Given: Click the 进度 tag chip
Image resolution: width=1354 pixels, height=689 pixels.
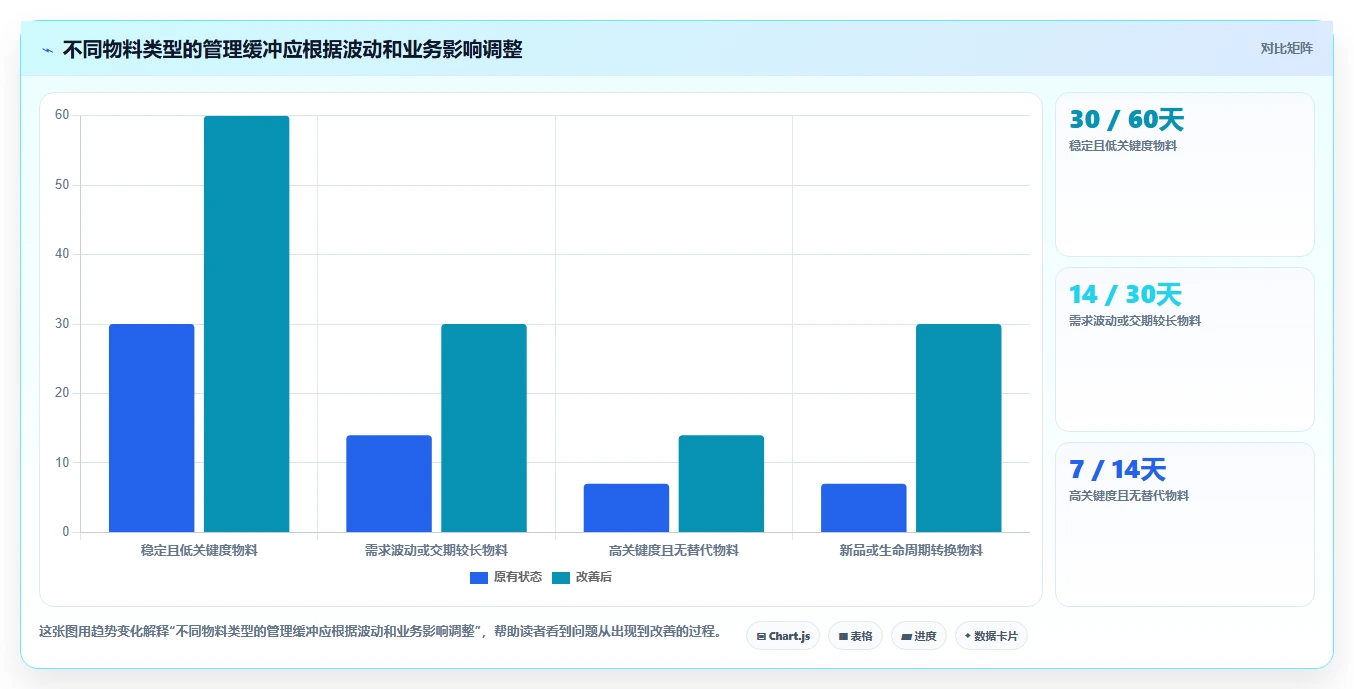Looking at the screenshot, I should click(919, 636).
